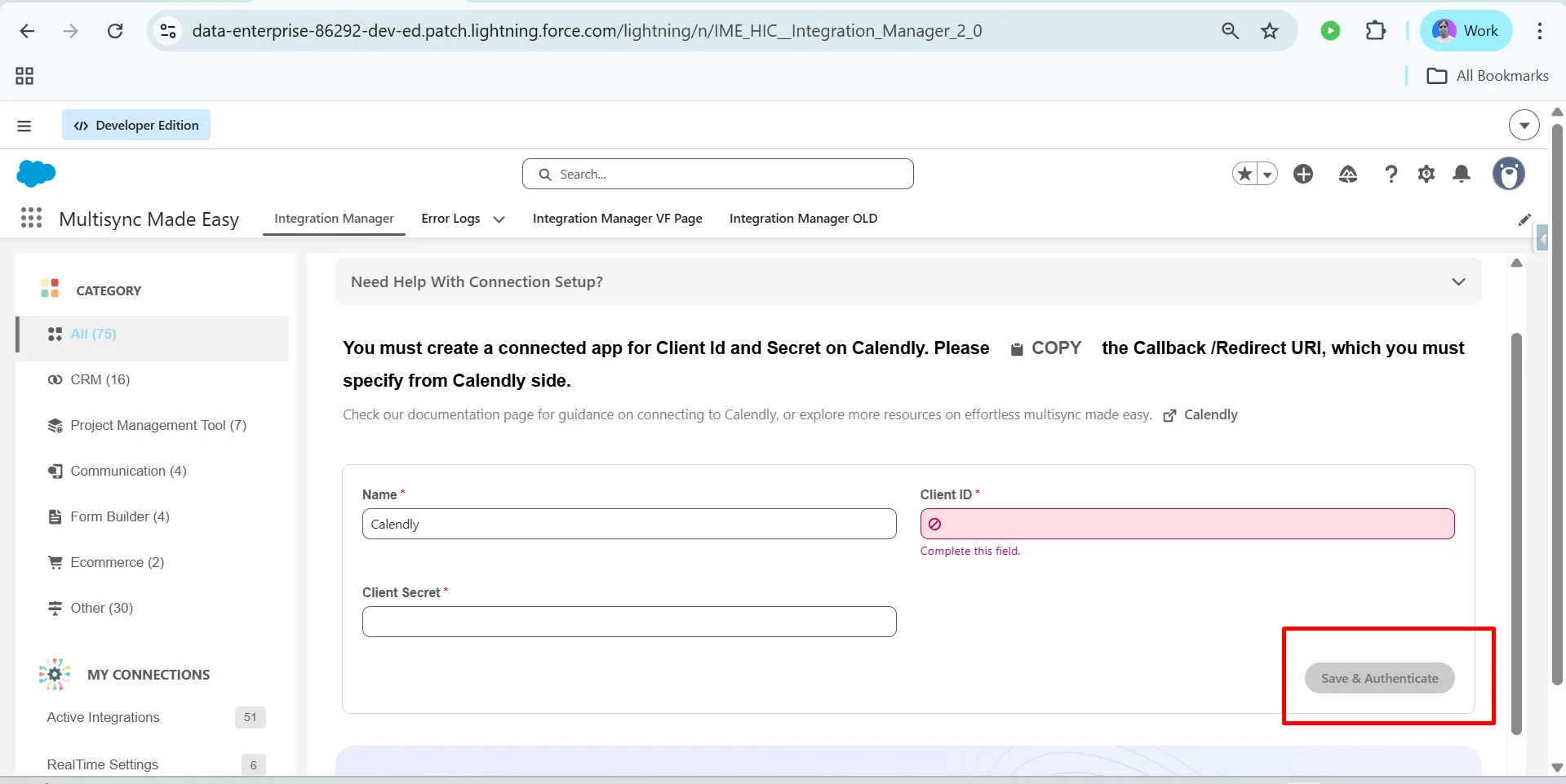Open site information icon in address bar

(x=168, y=31)
